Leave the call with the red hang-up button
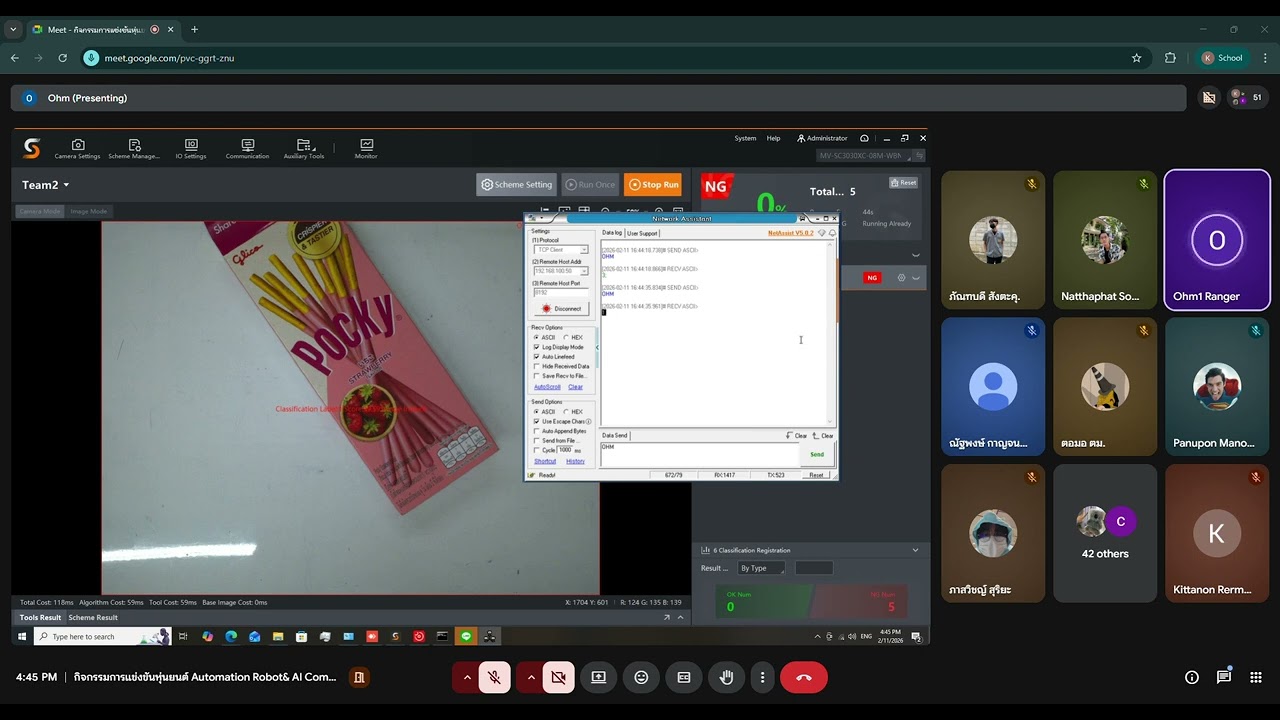This screenshot has width=1280, height=720. (x=804, y=677)
